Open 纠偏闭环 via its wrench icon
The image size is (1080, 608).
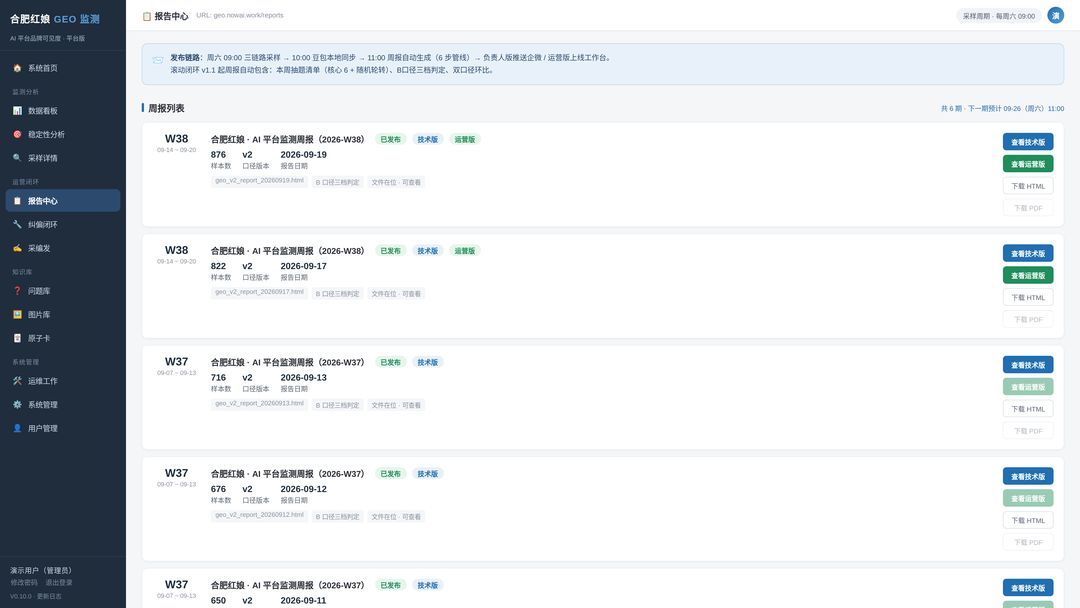17,224
